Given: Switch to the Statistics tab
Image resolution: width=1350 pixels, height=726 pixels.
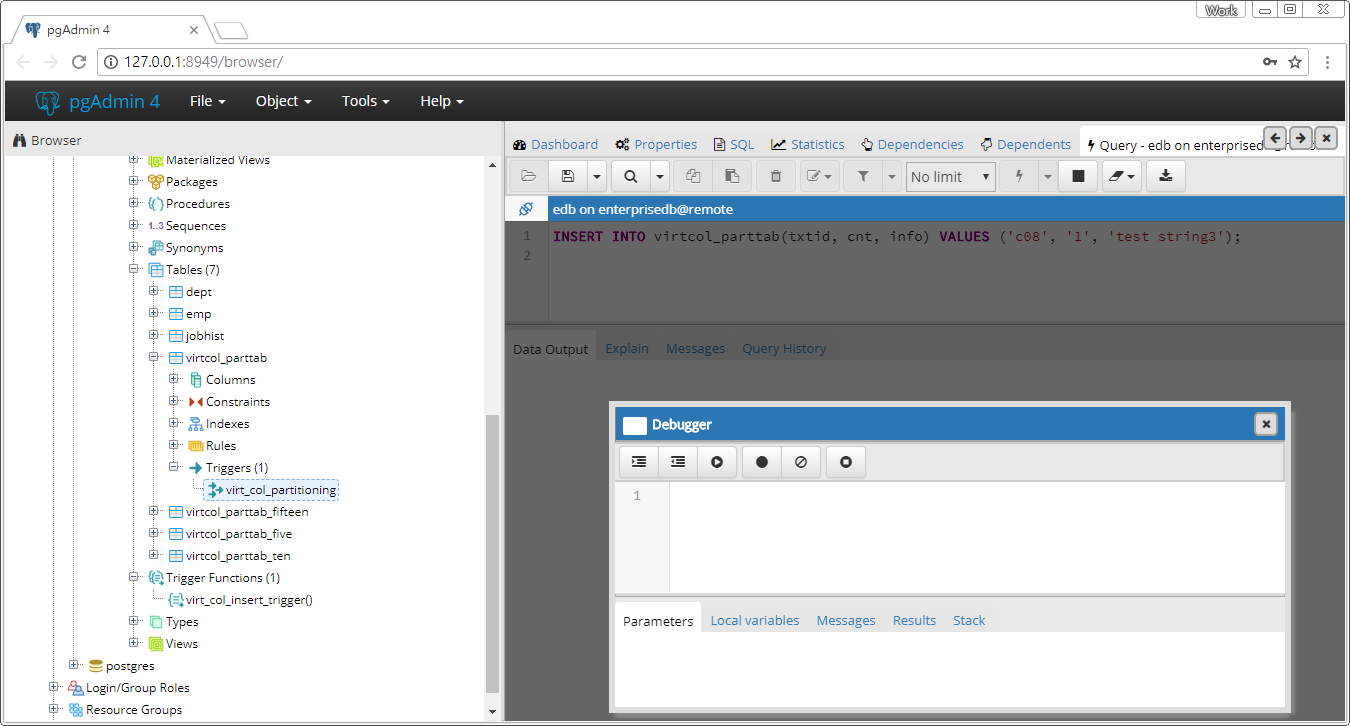Looking at the screenshot, I should pyautogui.click(x=808, y=144).
